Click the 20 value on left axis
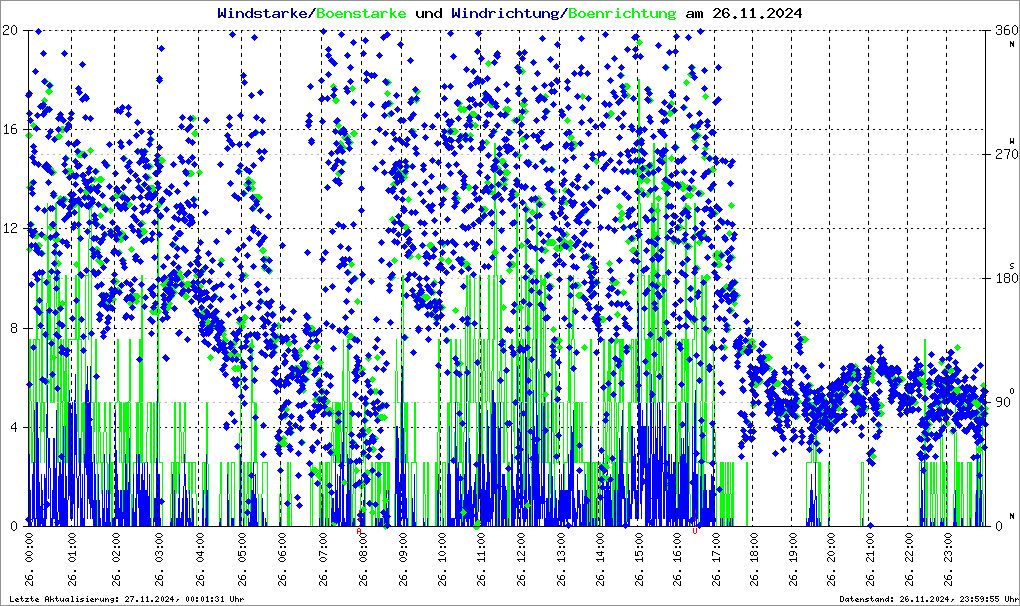 coord(11,30)
